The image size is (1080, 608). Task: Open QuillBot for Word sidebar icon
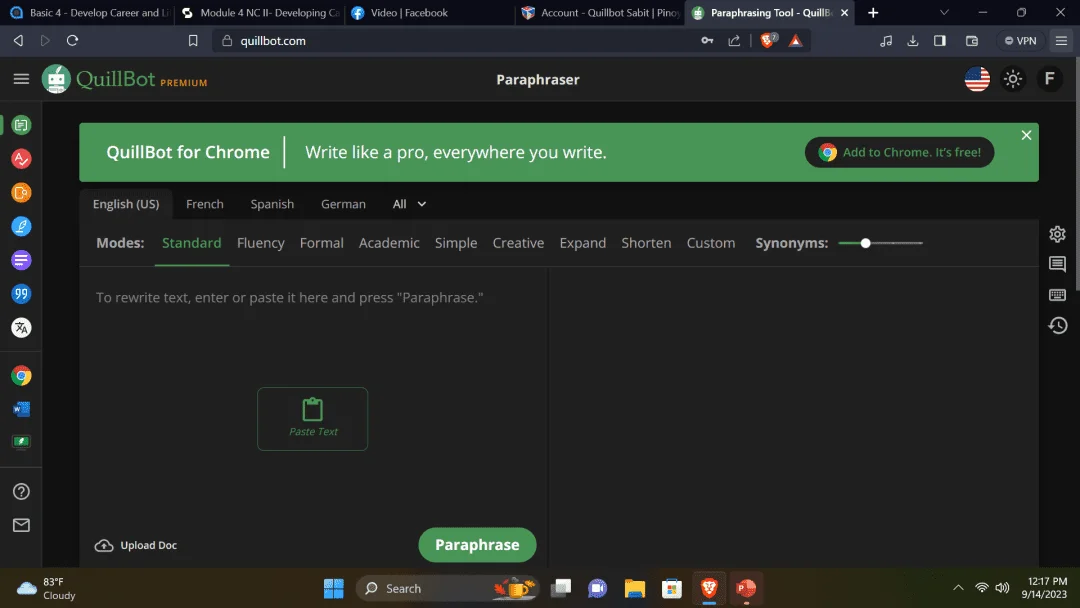point(21,409)
